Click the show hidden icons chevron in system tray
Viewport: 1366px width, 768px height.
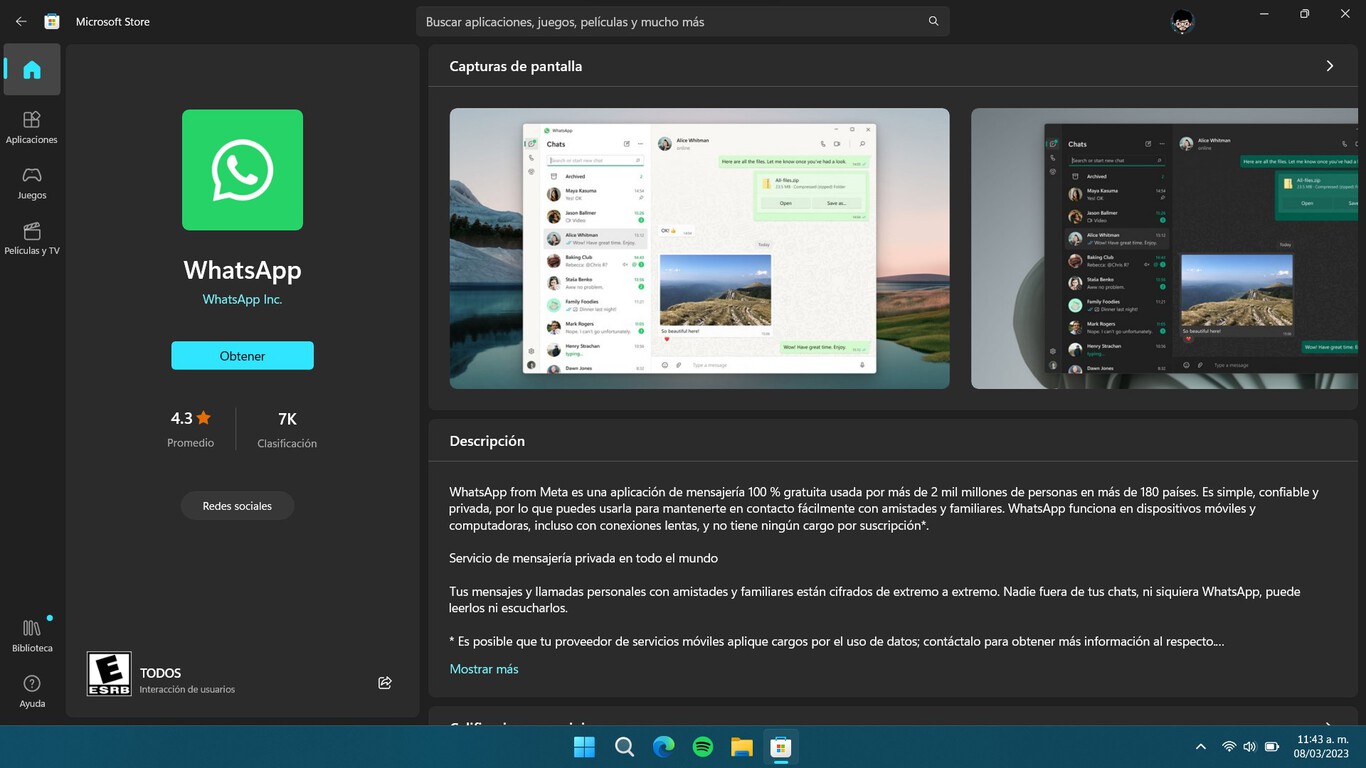[1200, 746]
